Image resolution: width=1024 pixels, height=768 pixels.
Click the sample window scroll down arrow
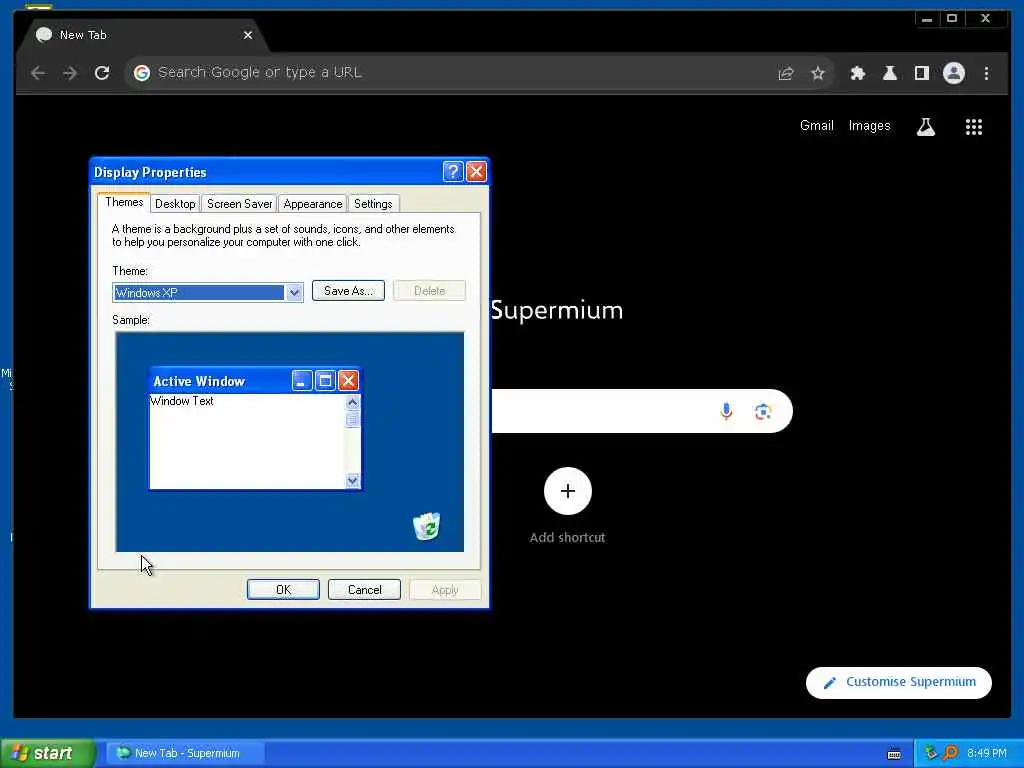pyautogui.click(x=353, y=481)
